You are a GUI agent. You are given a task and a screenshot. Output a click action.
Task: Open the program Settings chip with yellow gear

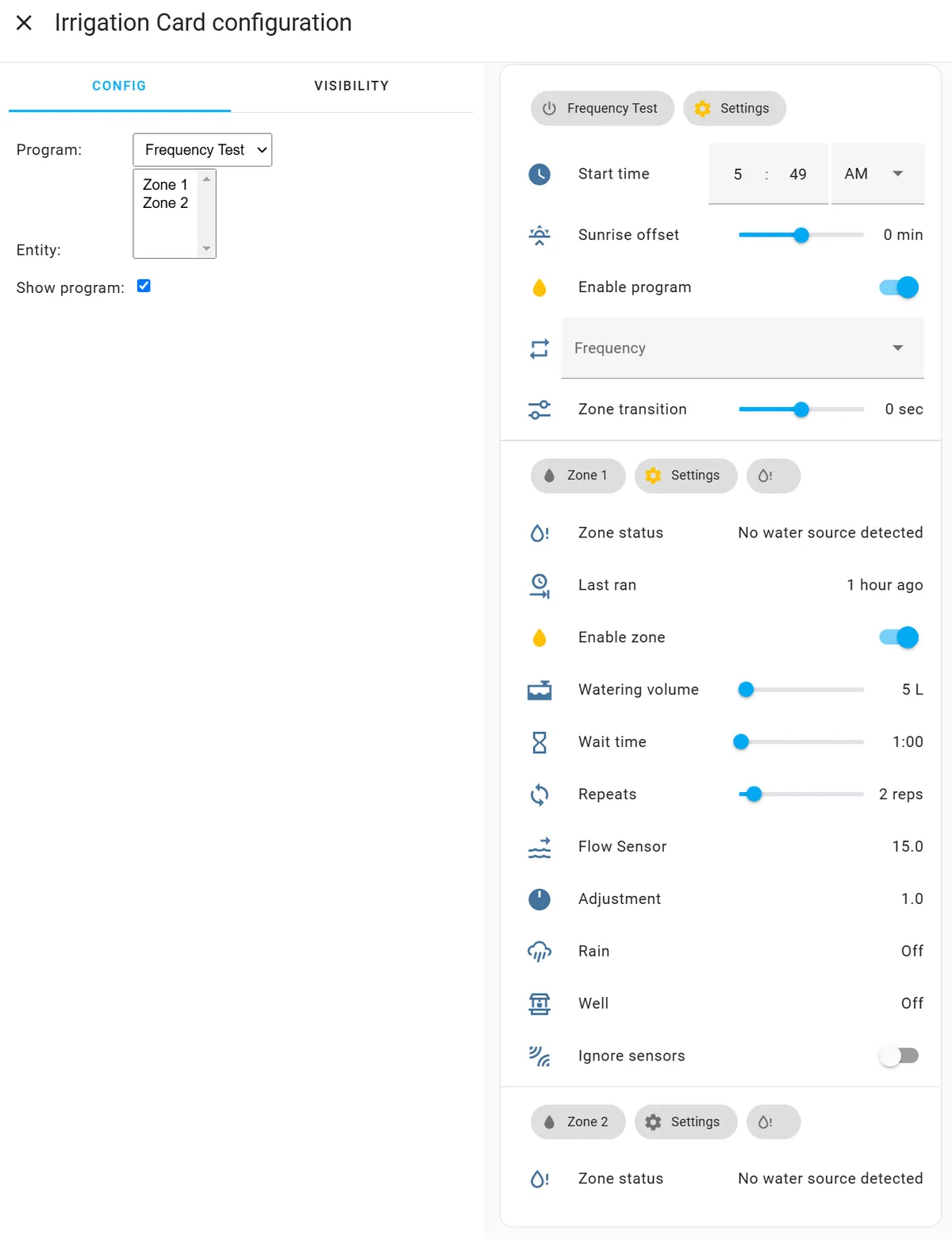(x=735, y=109)
